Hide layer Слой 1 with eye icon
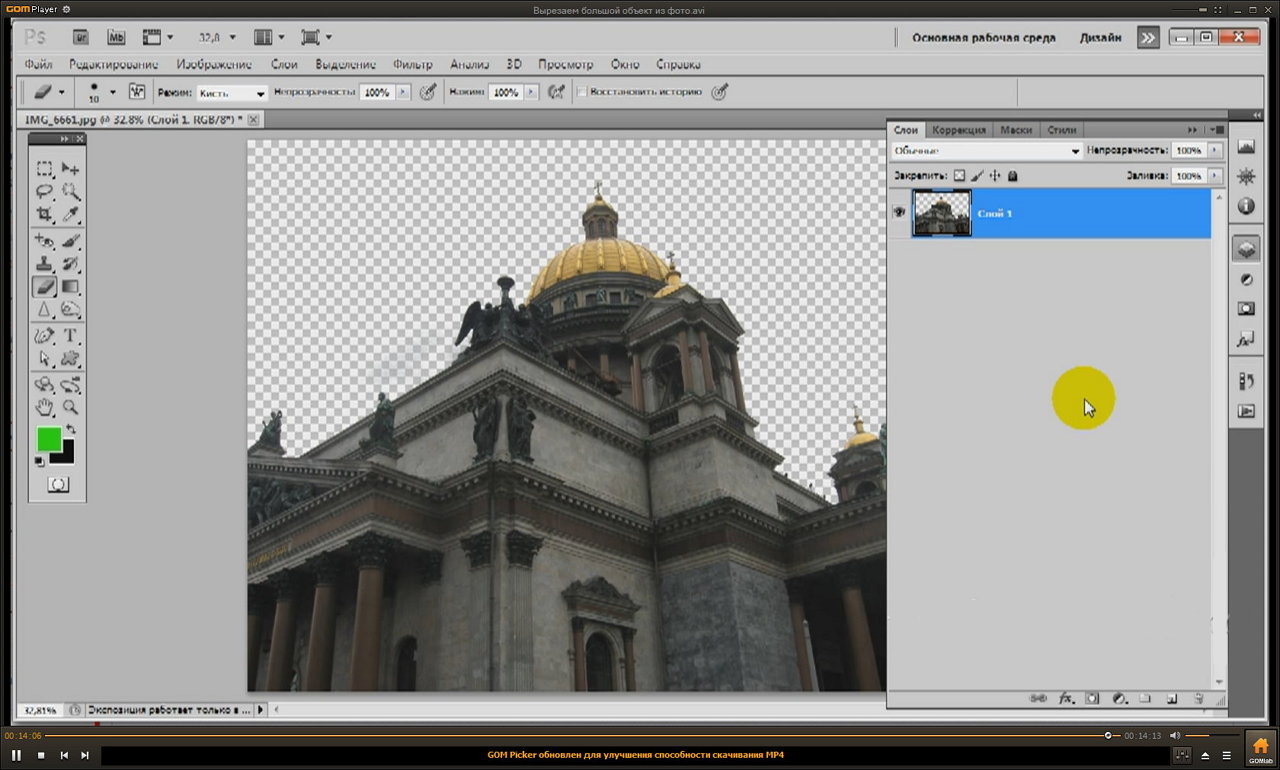The width and height of the screenshot is (1280, 770). tap(899, 213)
